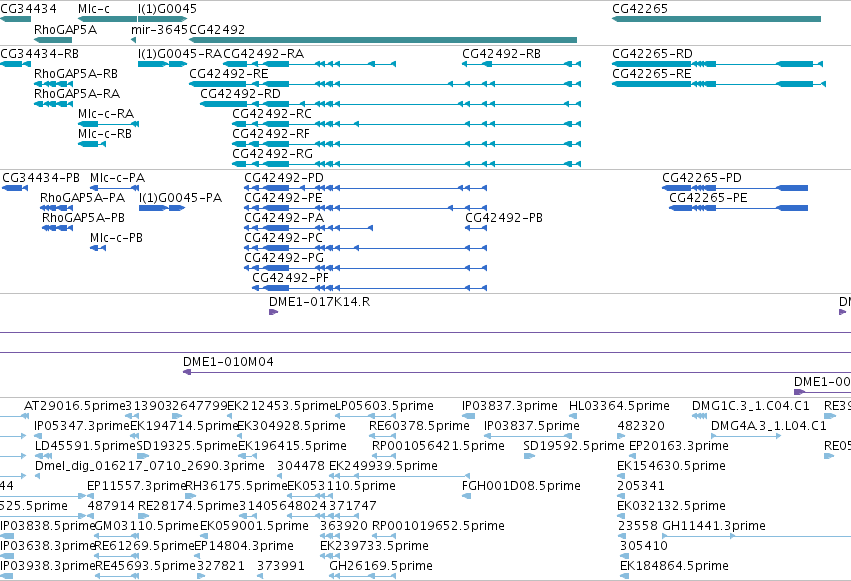
Task: Select EST RE60378.5prime
Action: coord(383,436)
